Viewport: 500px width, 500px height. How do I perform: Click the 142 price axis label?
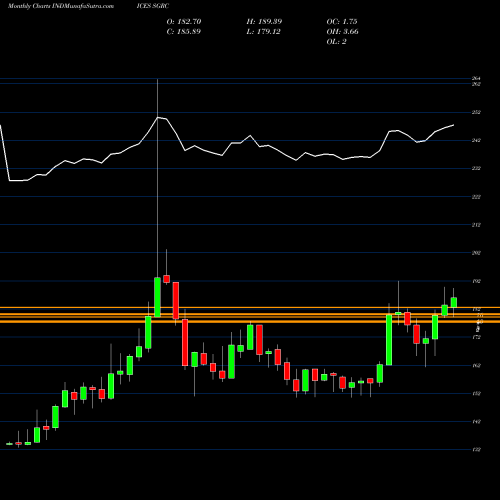(x=476, y=421)
